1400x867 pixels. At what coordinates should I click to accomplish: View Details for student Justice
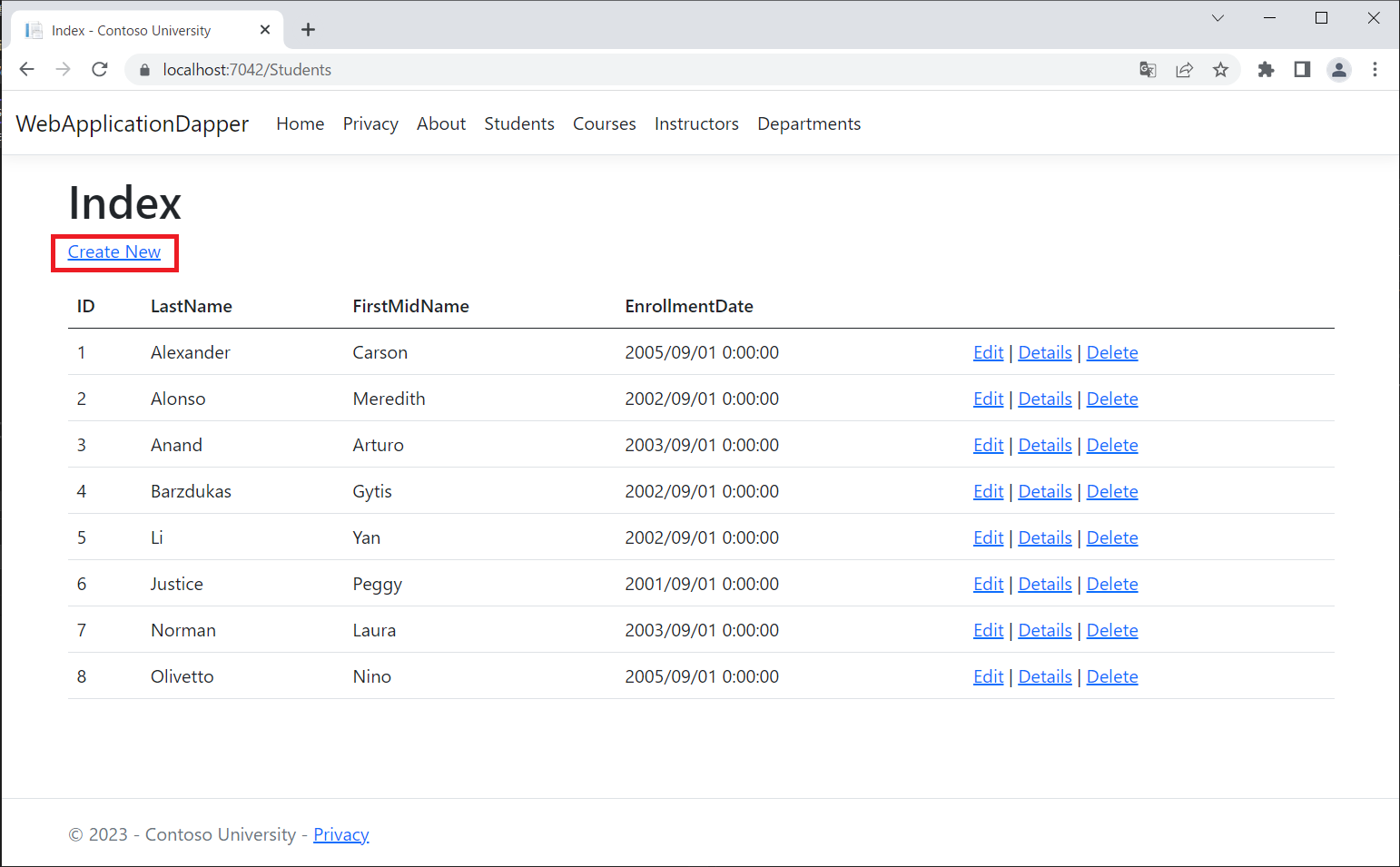pos(1044,585)
